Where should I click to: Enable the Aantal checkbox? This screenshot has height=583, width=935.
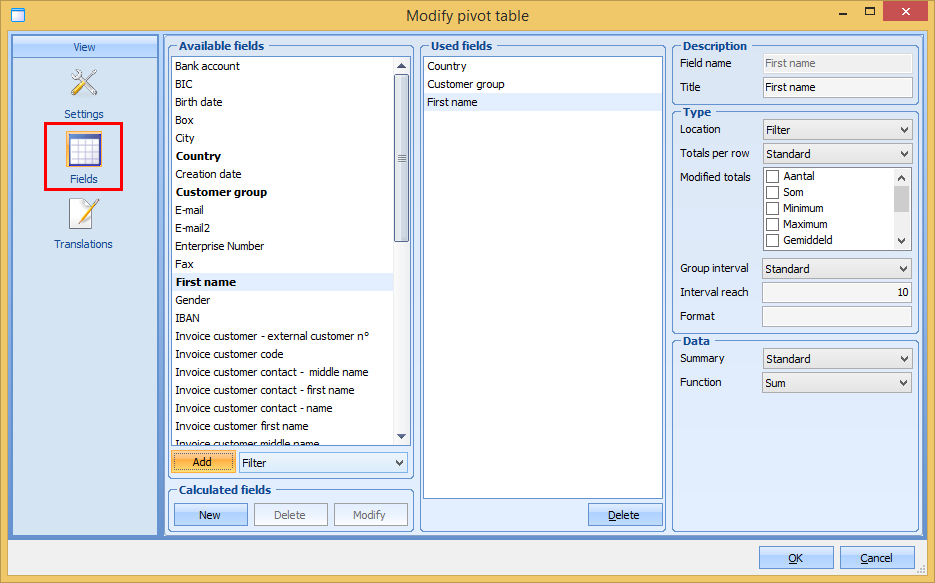point(772,177)
